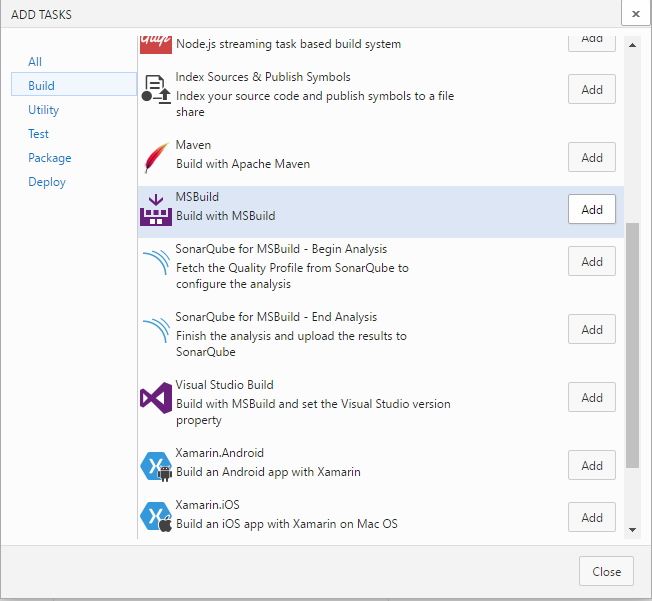Viewport: 652px width, 601px height.
Task: Add the Maven task
Action: click(592, 158)
